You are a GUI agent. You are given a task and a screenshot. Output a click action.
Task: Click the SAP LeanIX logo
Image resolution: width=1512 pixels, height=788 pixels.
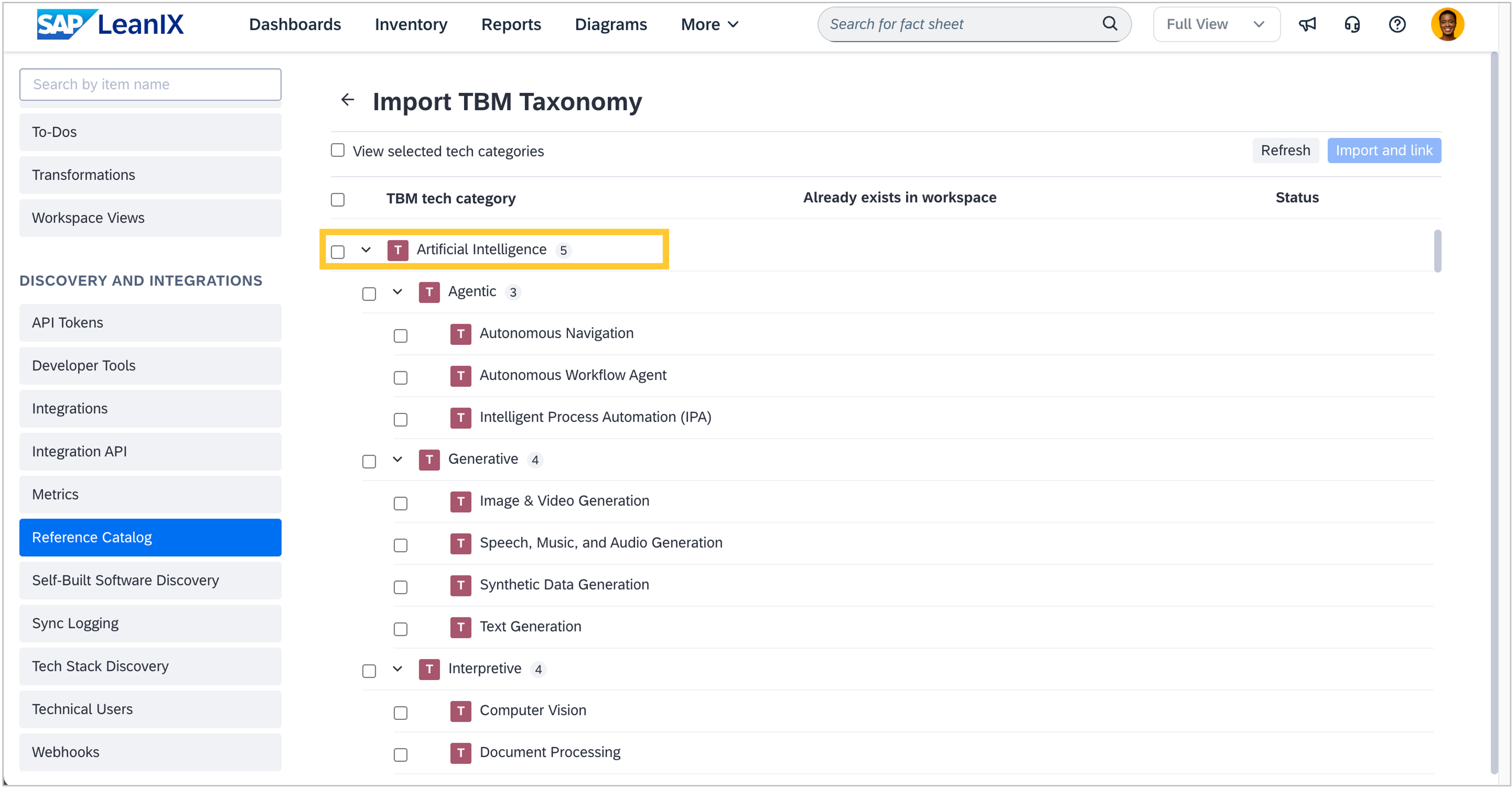click(x=110, y=24)
